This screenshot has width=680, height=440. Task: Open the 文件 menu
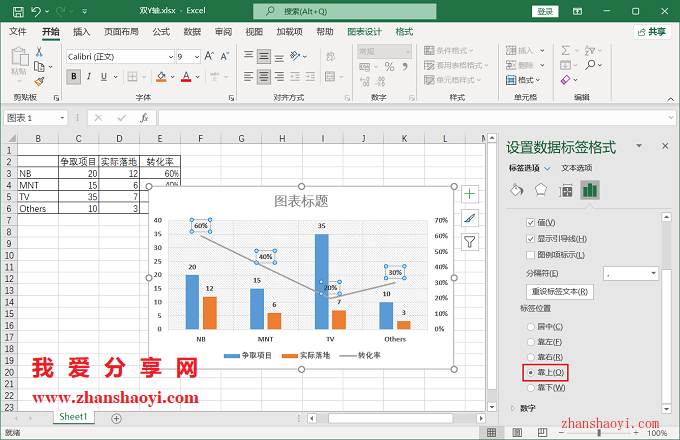click(x=18, y=32)
